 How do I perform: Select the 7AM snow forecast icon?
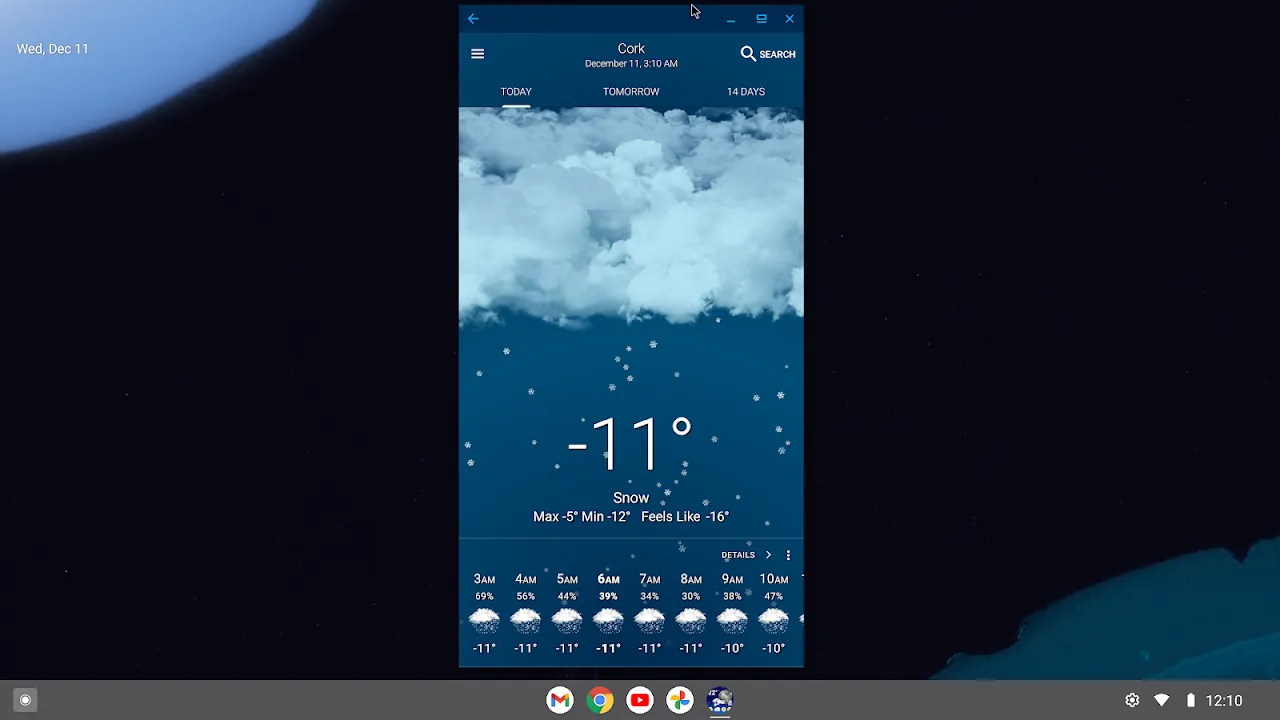[650, 621]
